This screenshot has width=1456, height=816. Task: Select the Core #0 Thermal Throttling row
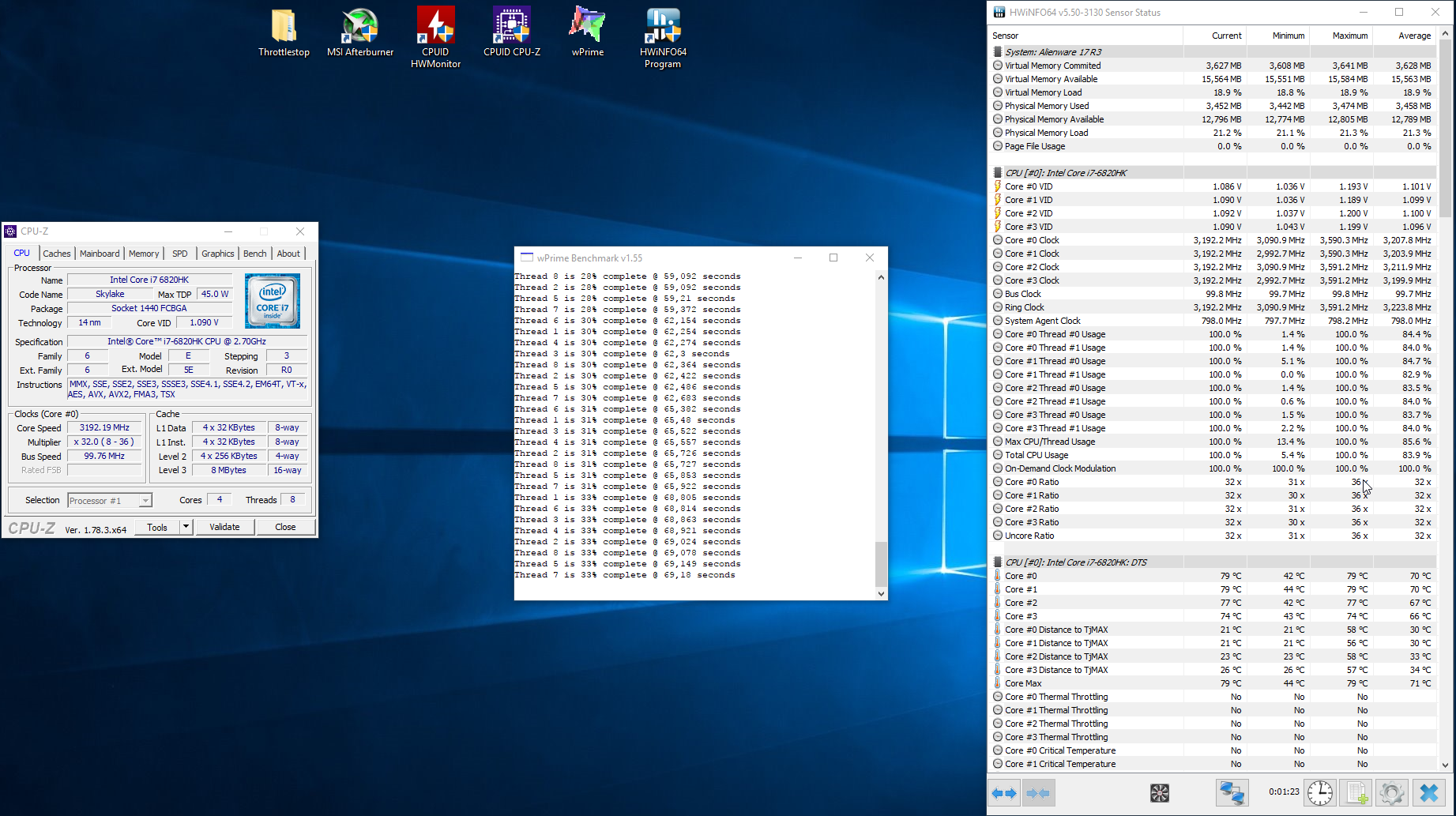click(1213, 697)
